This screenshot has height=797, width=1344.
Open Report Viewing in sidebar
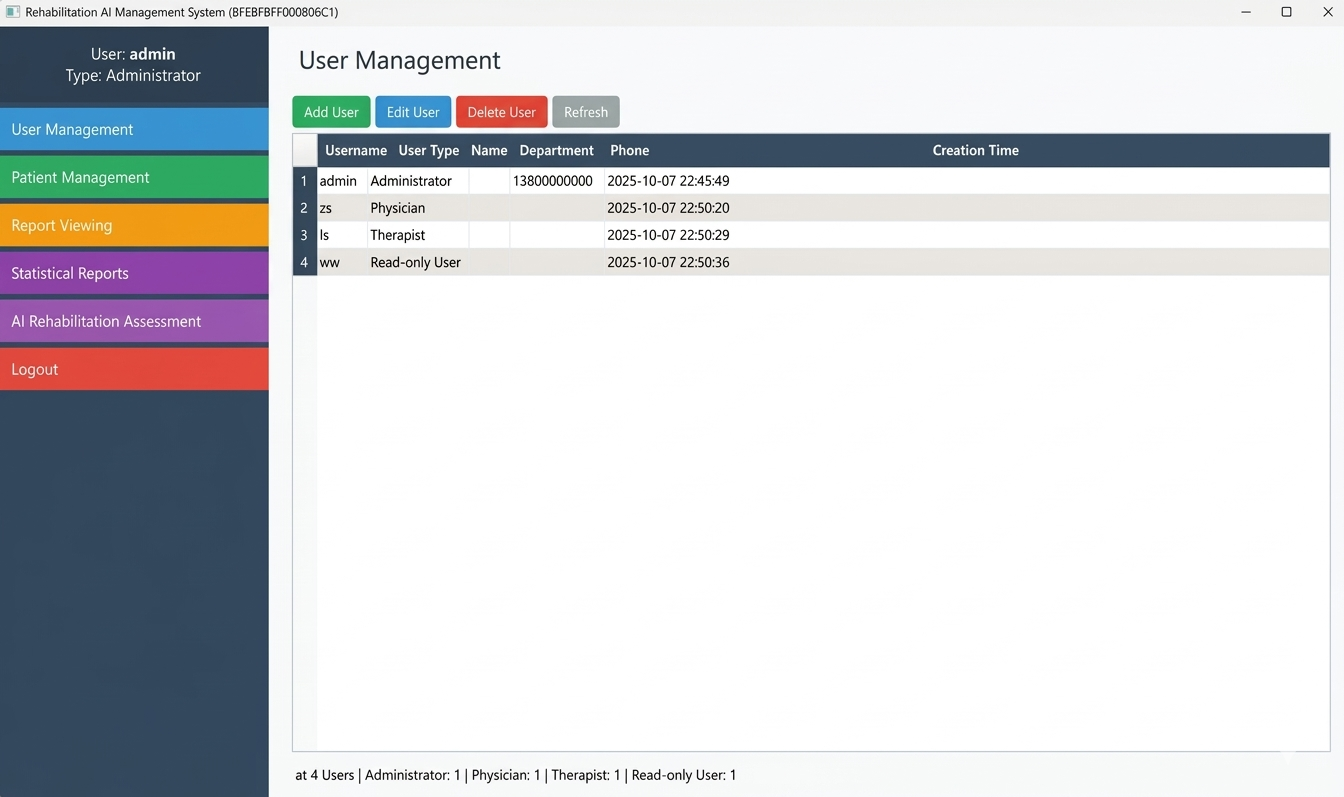click(134, 225)
